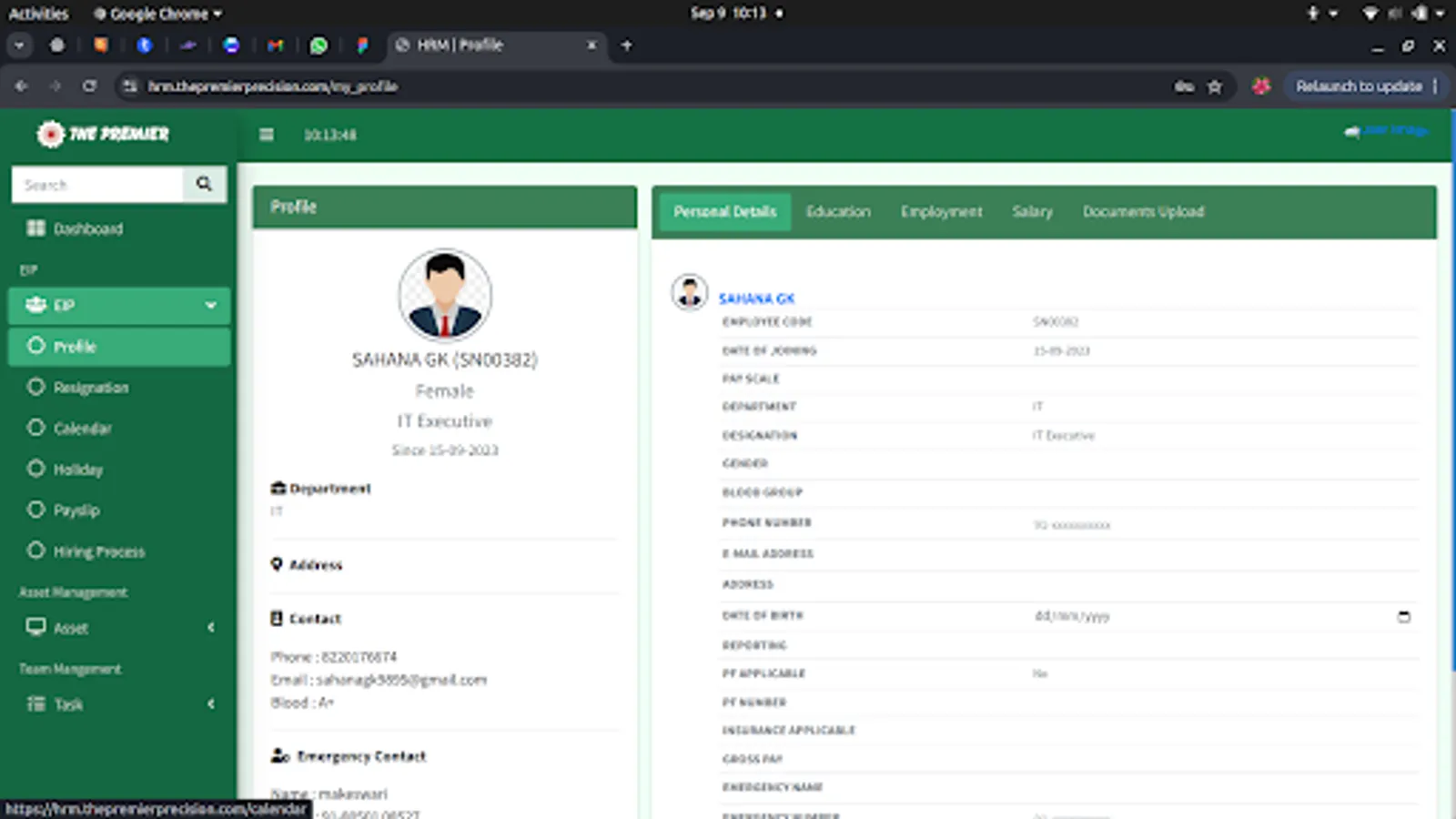Open the Google Chrome app menu

pos(157,14)
